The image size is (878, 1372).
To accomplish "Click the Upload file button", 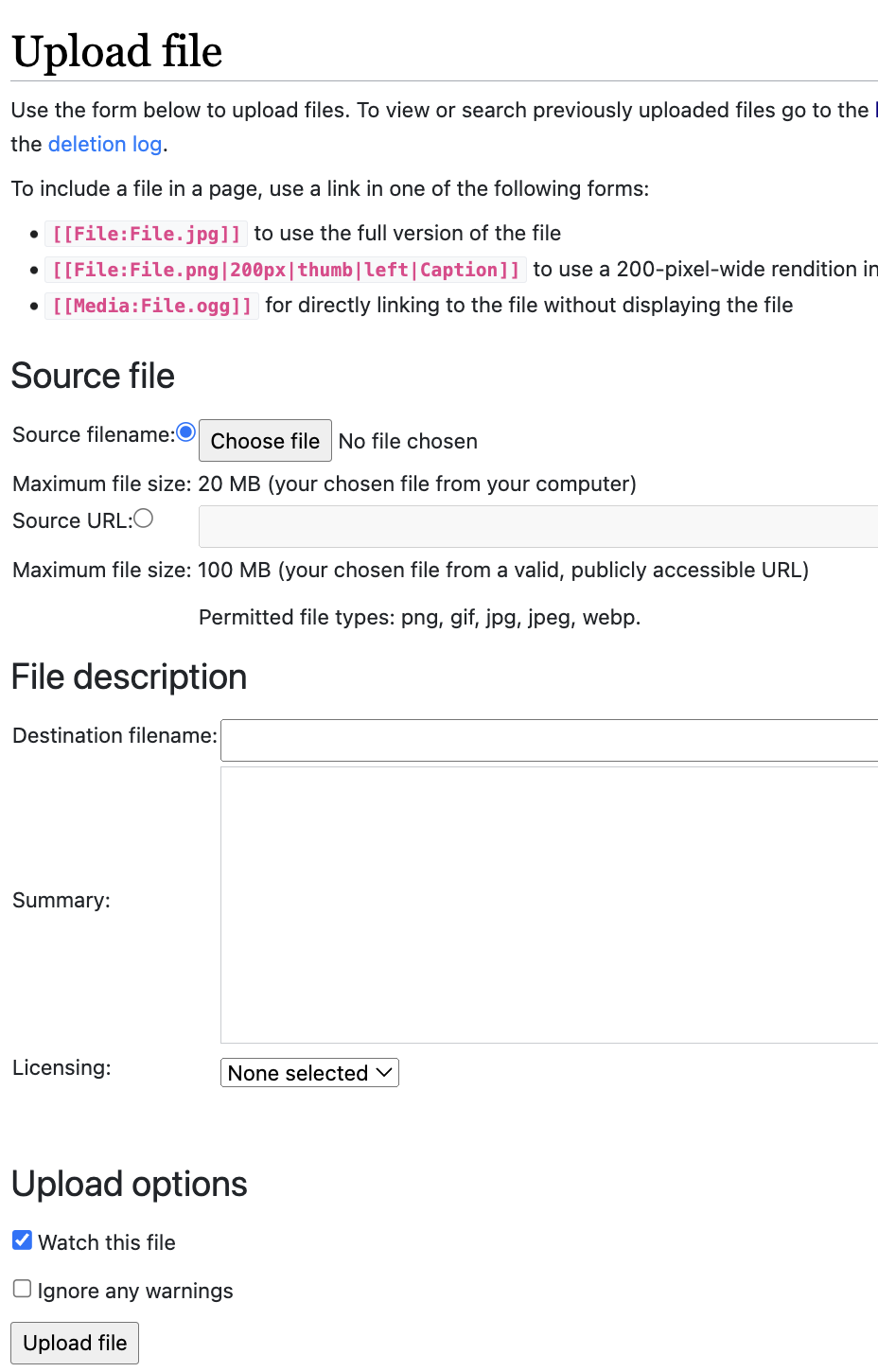I will click(x=75, y=1343).
